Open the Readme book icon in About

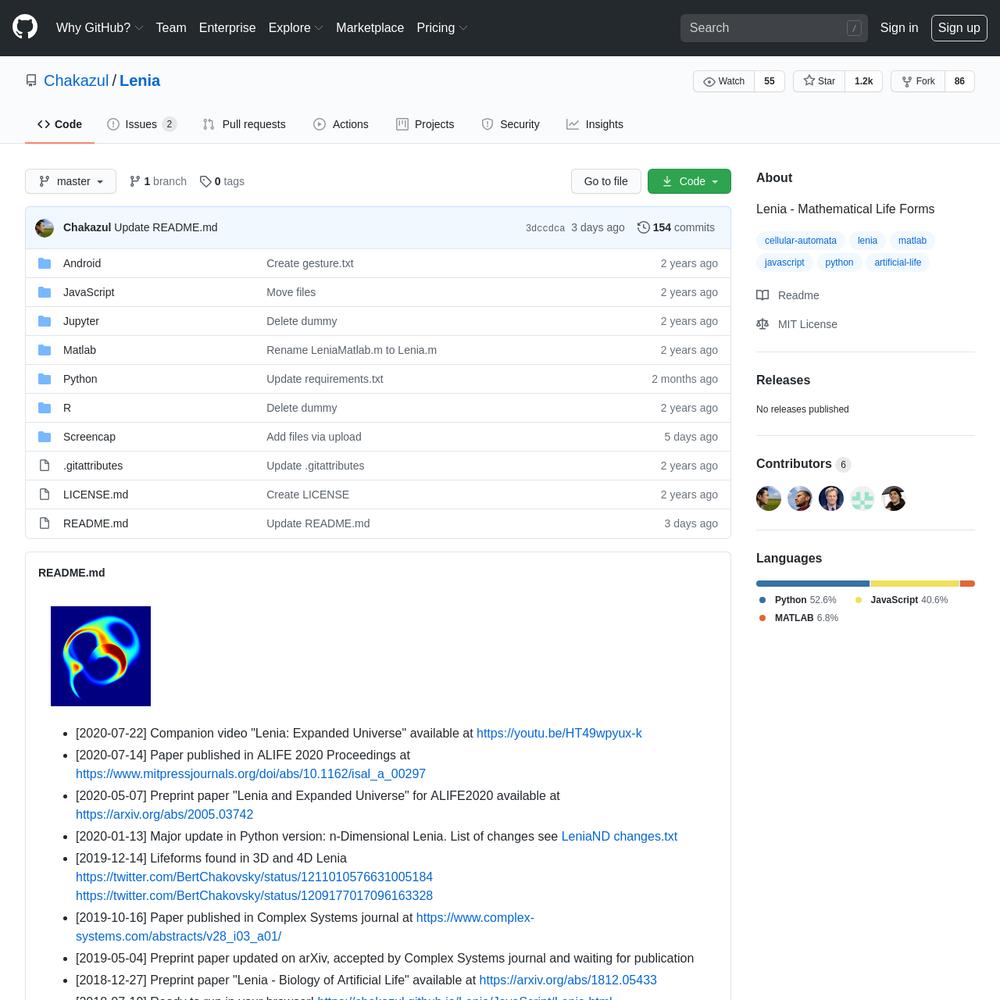point(762,295)
